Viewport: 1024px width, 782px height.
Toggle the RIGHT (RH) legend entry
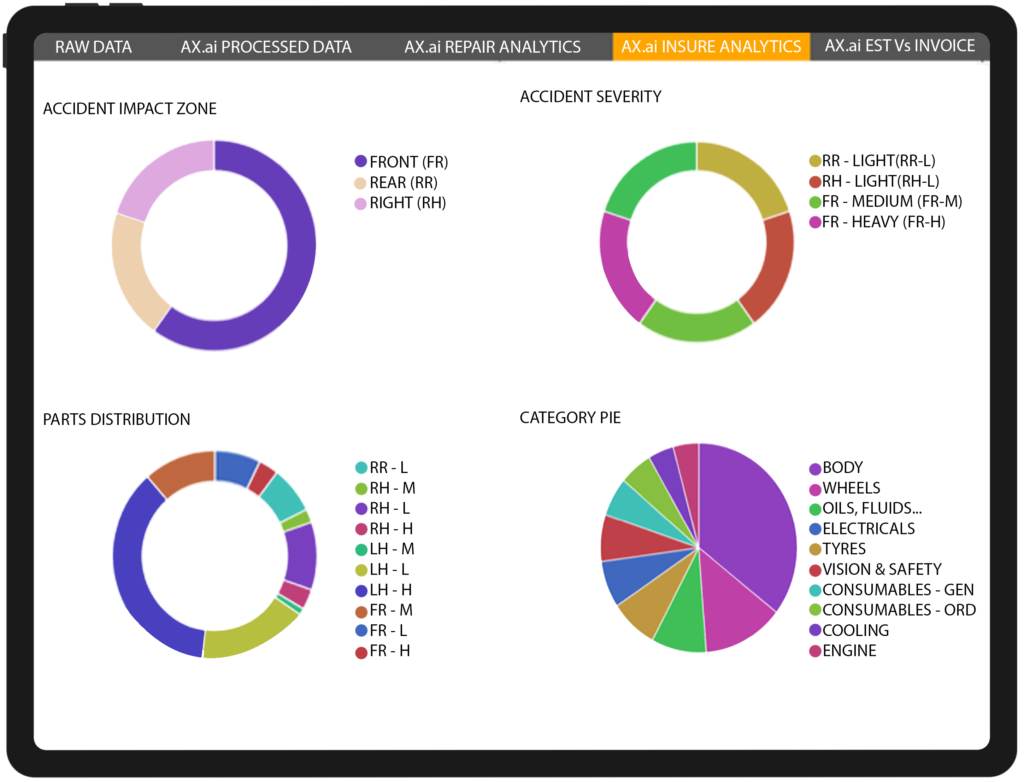click(400, 203)
